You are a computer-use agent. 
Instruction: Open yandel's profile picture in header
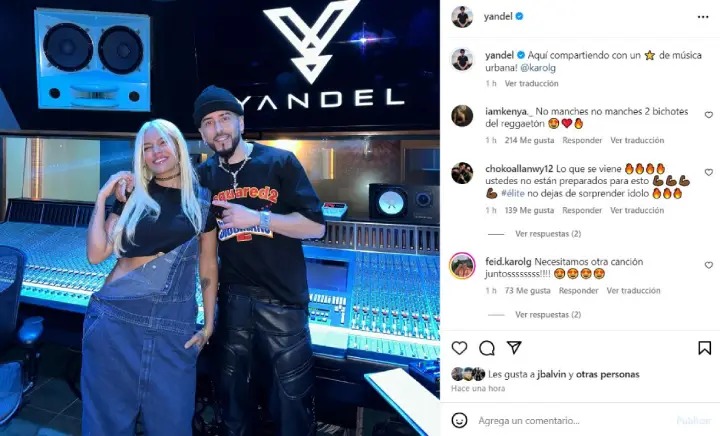[x=462, y=17]
